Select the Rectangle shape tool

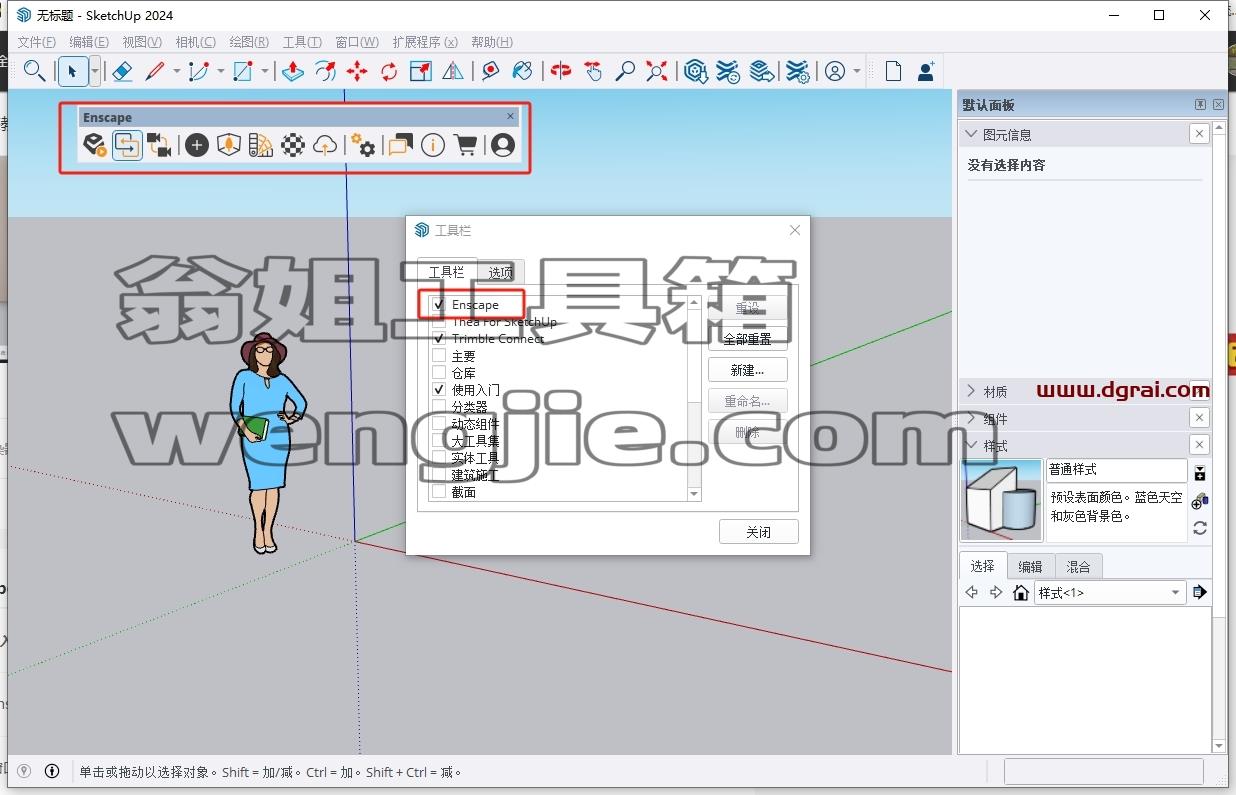click(242, 71)
